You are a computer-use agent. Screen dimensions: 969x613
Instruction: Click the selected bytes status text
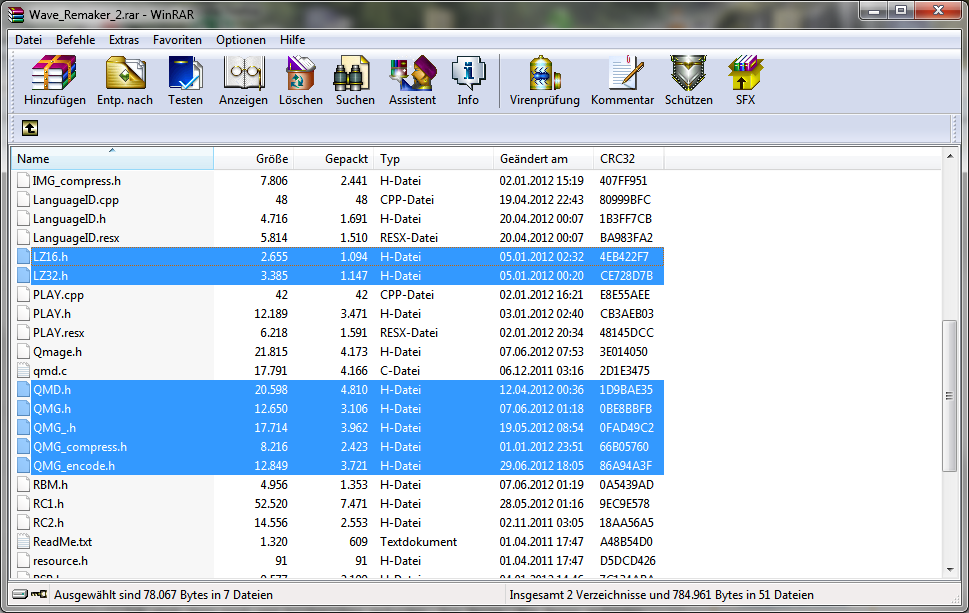point(163,594)
